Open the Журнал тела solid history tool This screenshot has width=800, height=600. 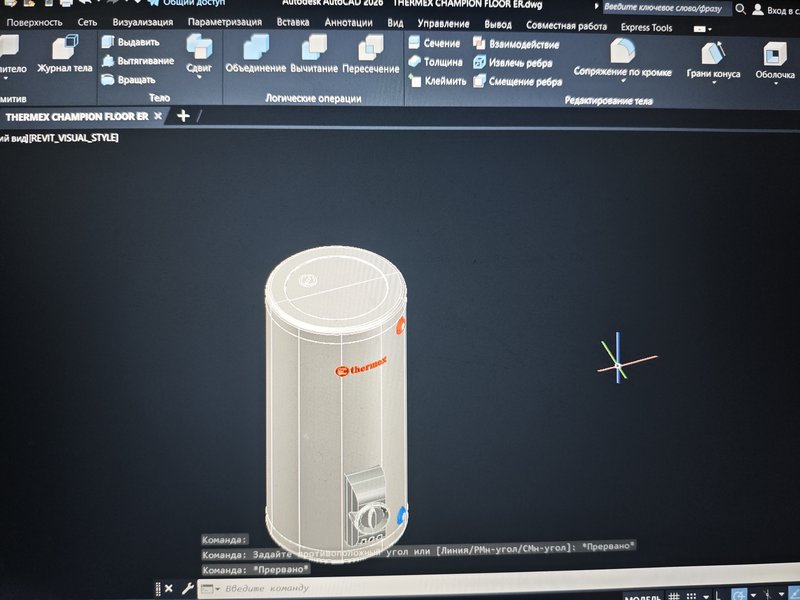point(64,55)
